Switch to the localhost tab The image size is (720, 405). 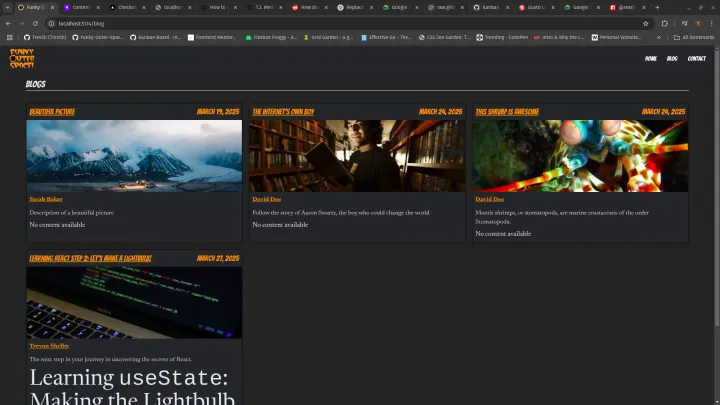pos(172,7)
